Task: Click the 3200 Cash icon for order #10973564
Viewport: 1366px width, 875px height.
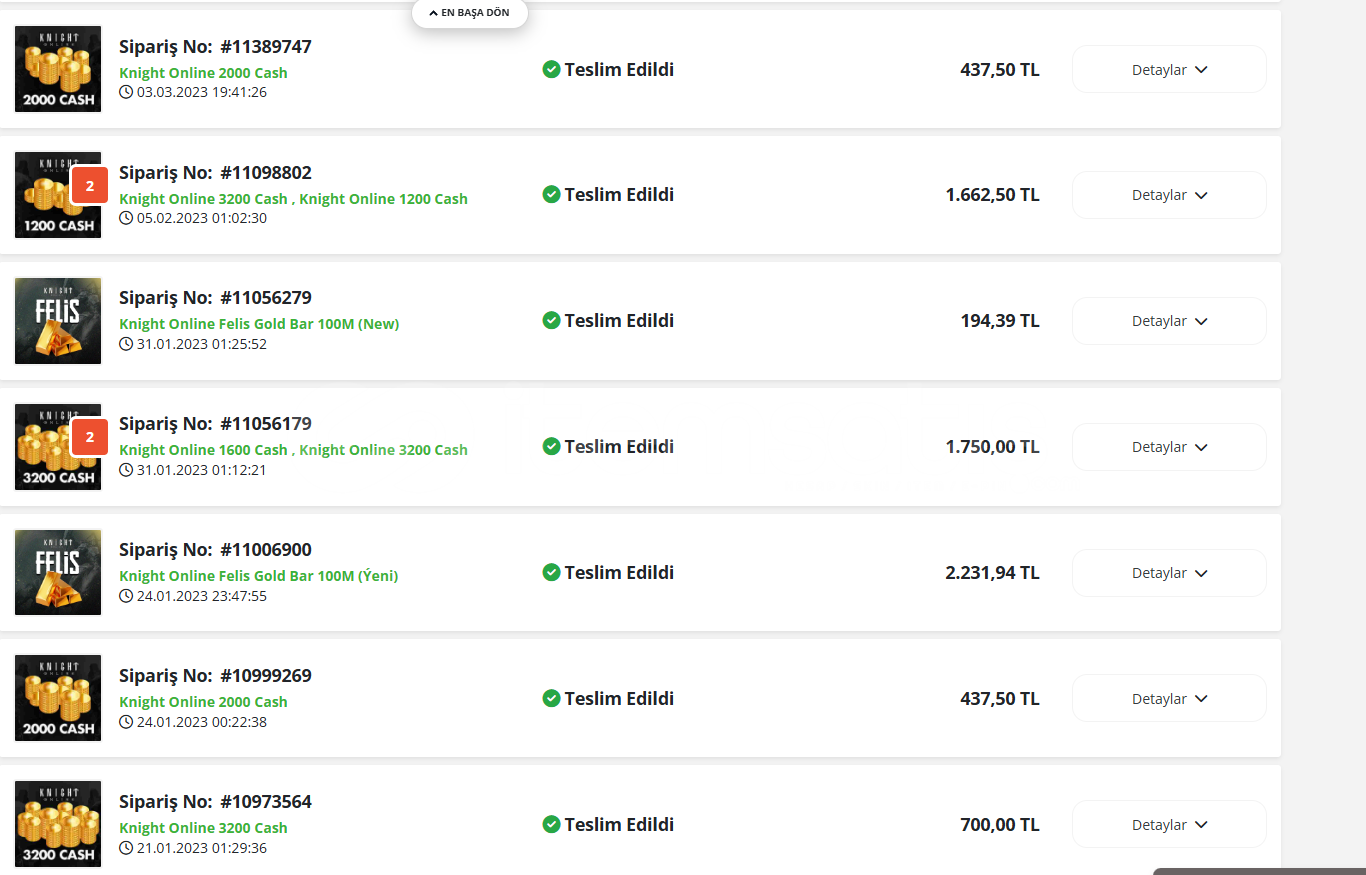Action: coord(58,824)
